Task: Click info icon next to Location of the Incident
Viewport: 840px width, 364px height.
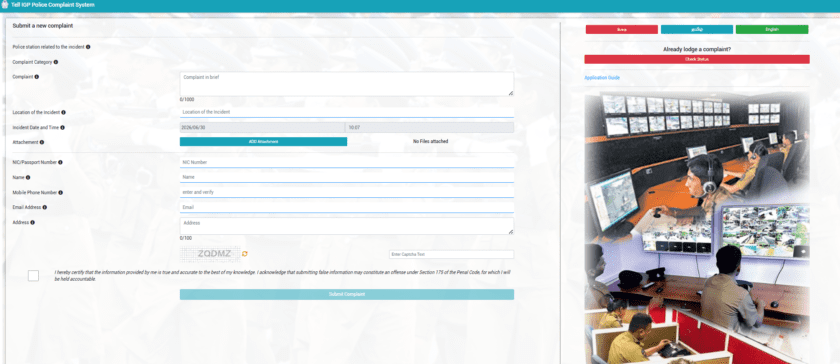Action: coord(63,113)
